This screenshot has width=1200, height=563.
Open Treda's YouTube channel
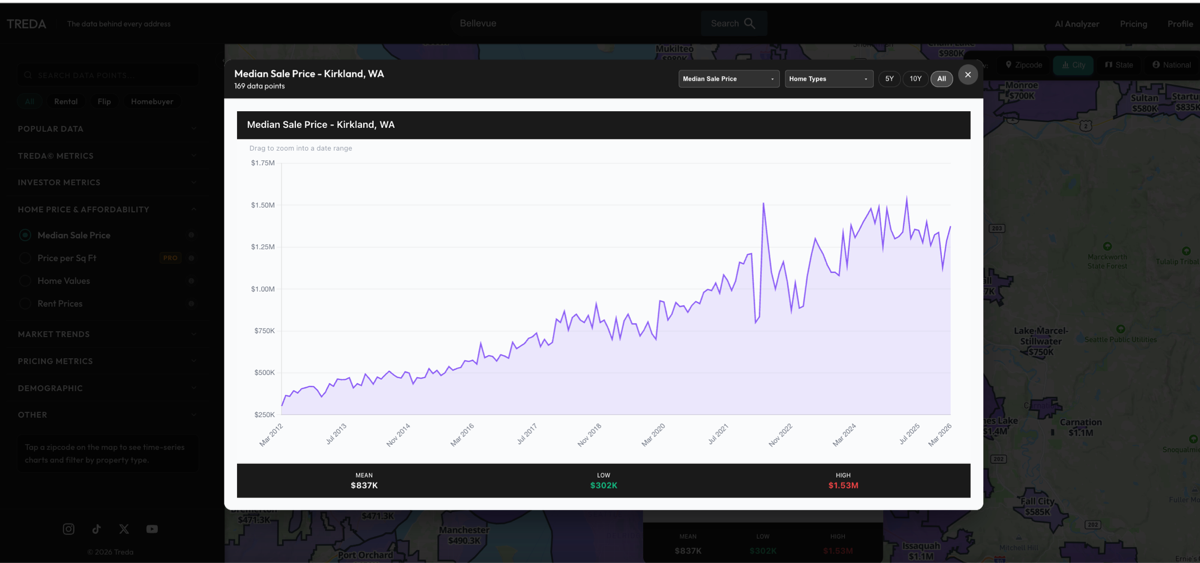[152, 529]
